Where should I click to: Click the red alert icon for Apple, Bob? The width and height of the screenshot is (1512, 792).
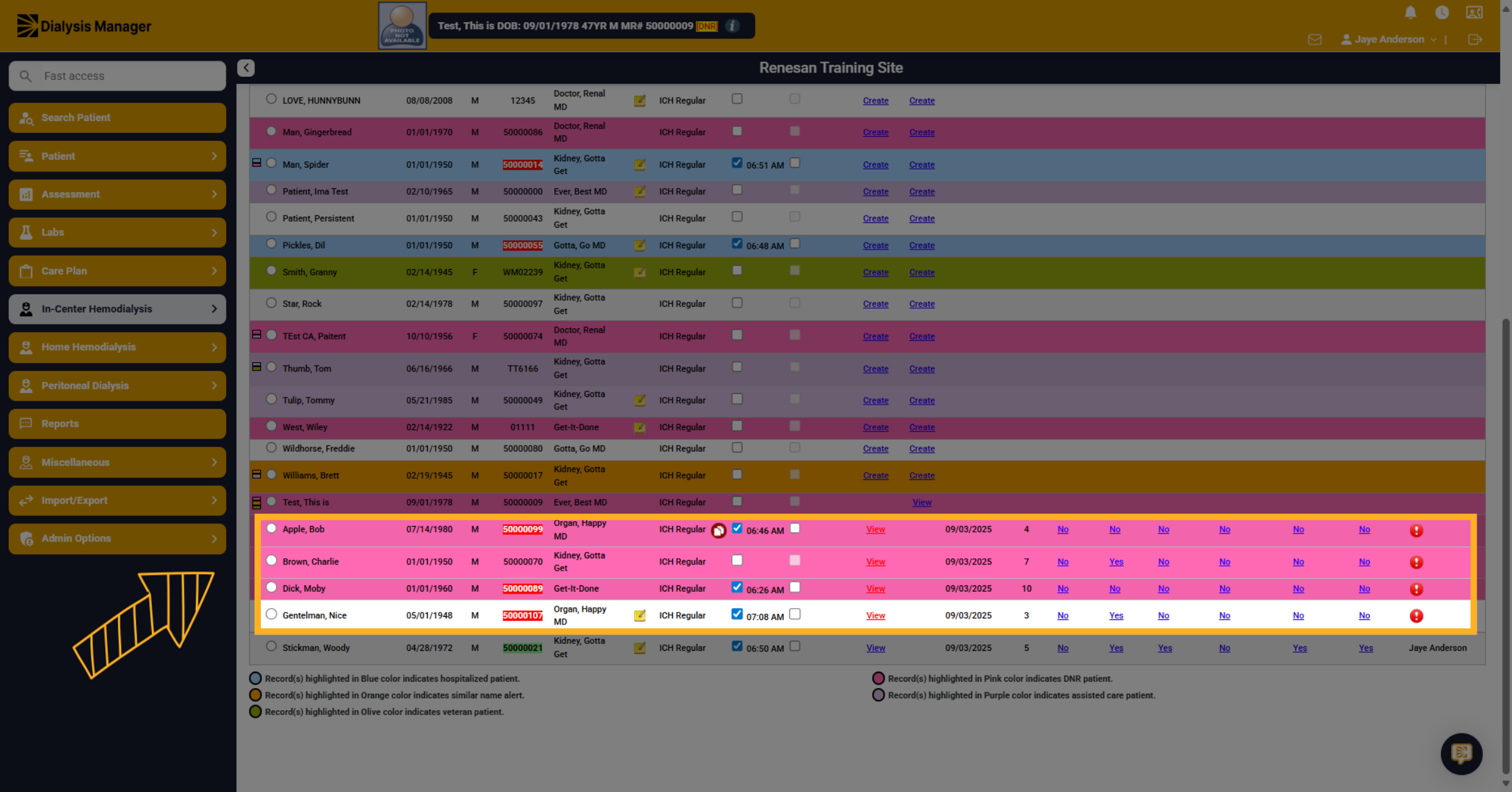tap(1416, 531)
